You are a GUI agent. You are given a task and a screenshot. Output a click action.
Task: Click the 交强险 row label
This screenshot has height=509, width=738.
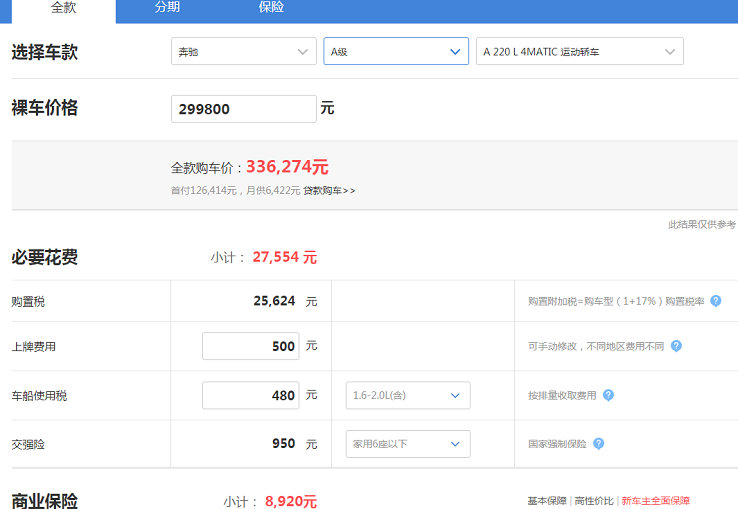coord(28,444)
